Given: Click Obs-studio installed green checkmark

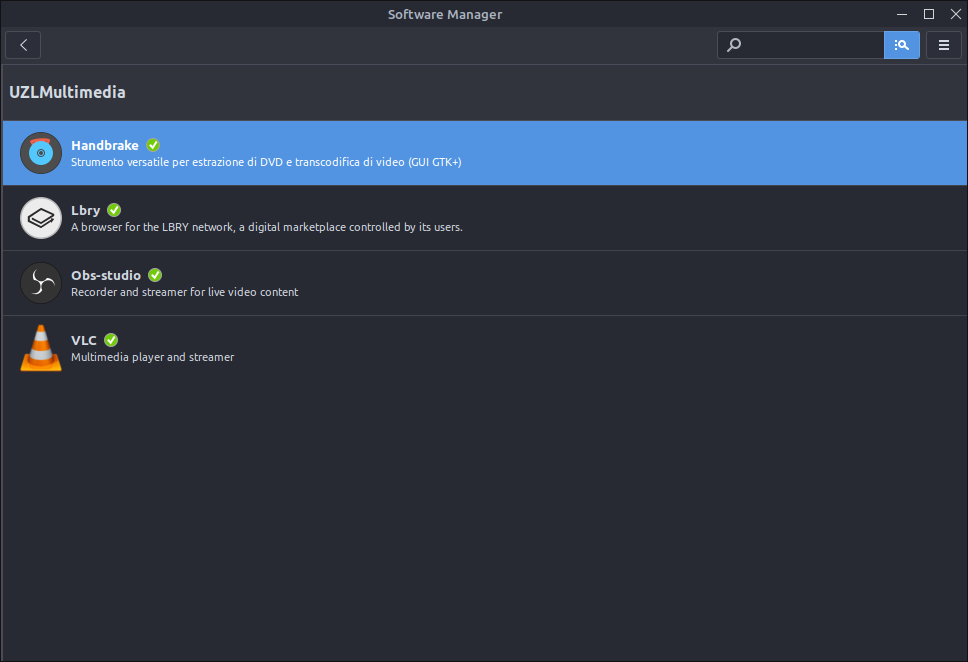Looking at the screenshot, I should (155, 275).
